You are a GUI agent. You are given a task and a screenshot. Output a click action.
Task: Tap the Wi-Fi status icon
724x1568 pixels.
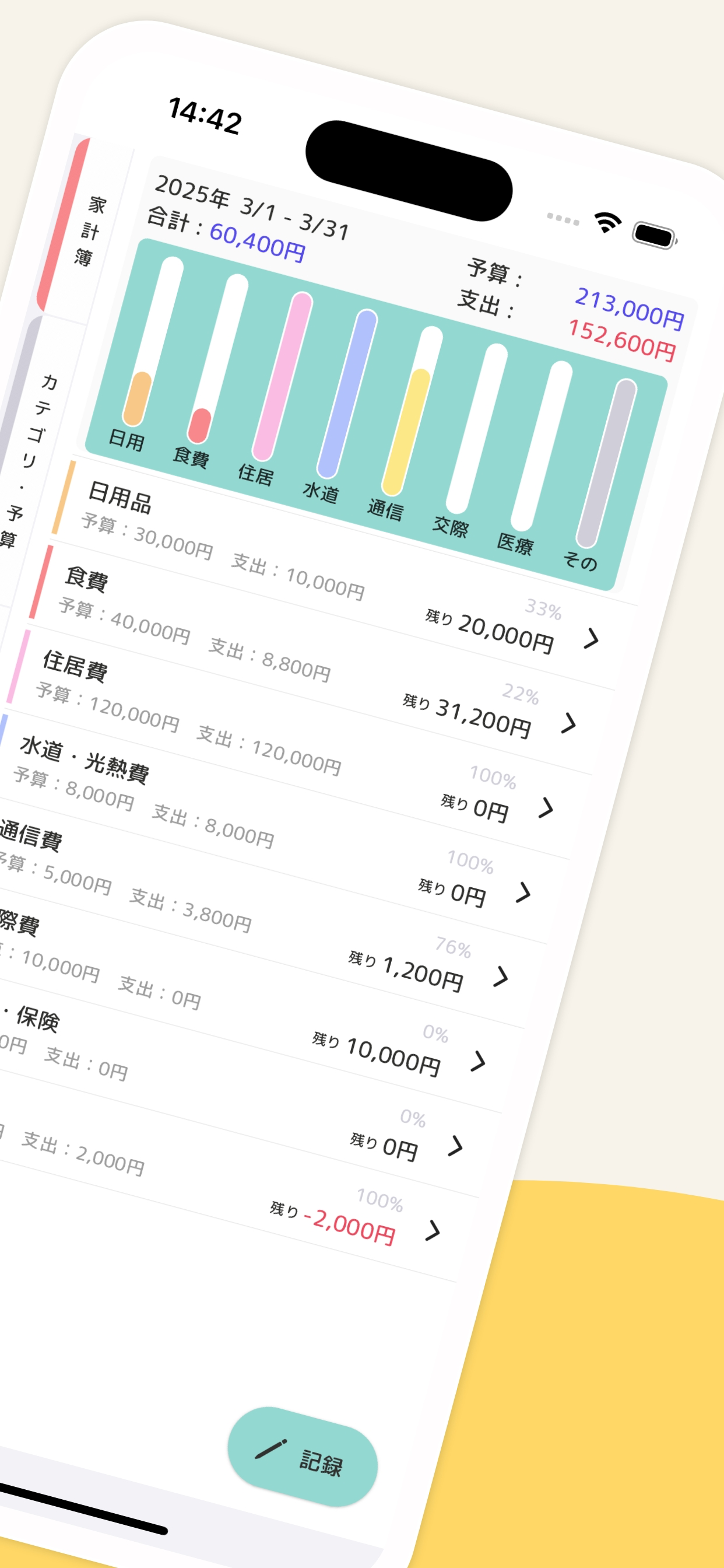click(607, 222)
